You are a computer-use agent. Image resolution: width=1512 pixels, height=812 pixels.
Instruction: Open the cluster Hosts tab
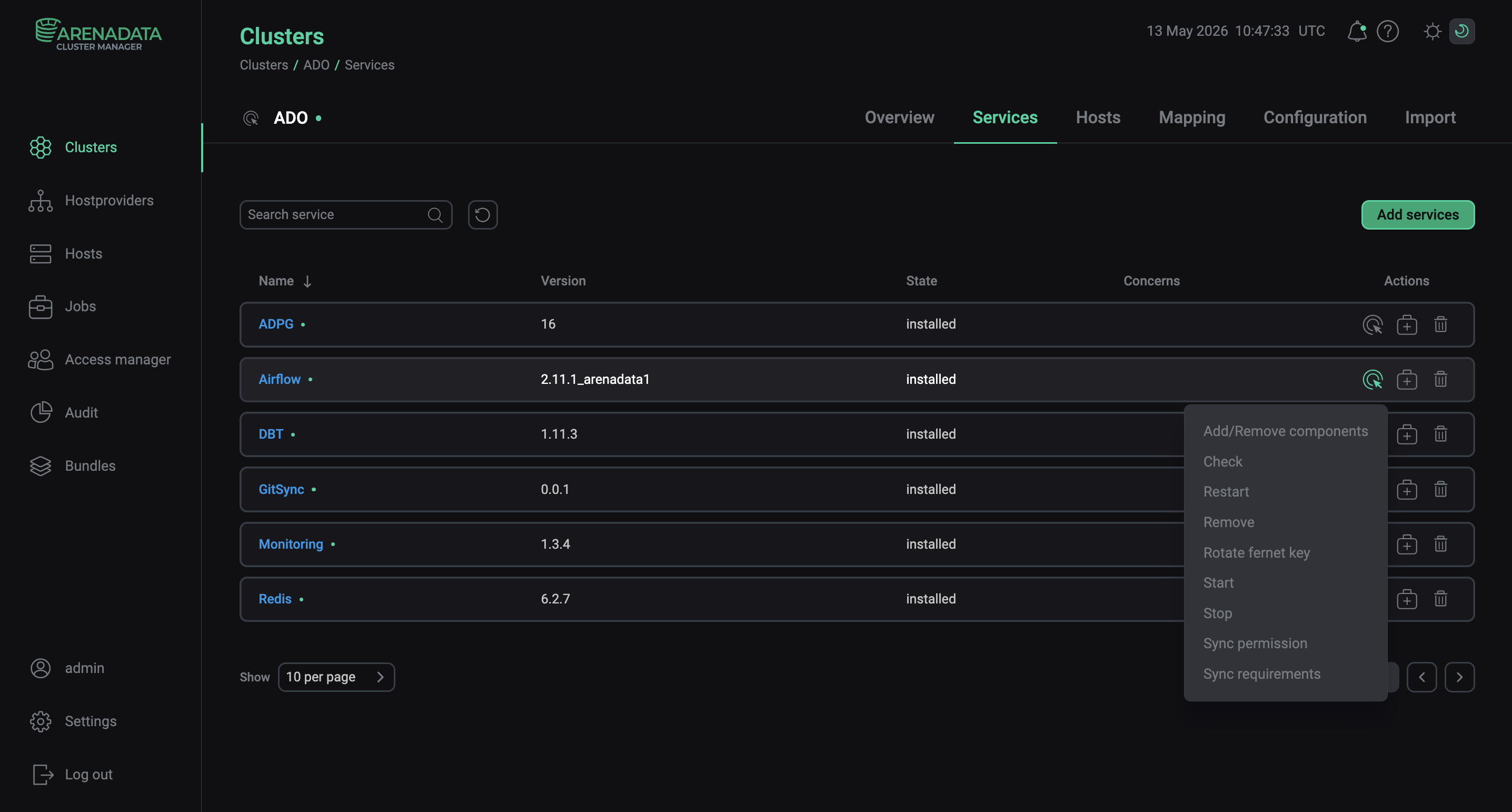click(1098, 117)
